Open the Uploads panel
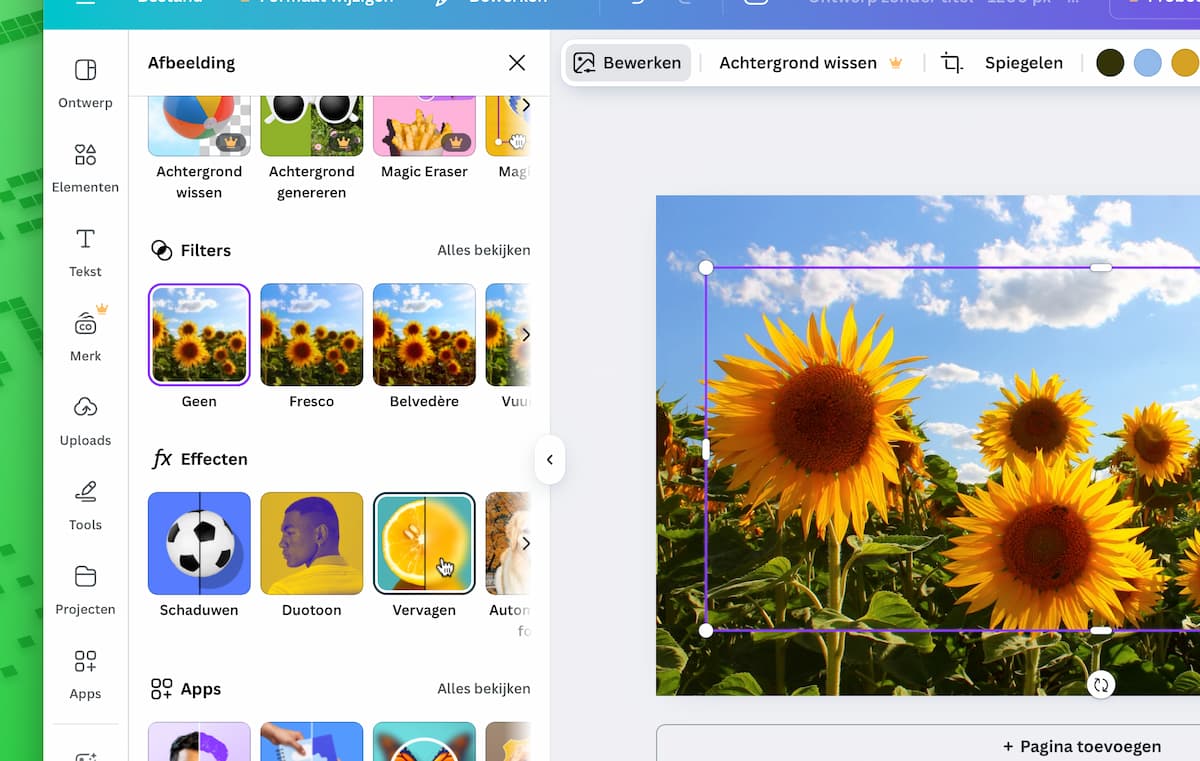This screenshot has height=761, width=1200. [85, 420]
